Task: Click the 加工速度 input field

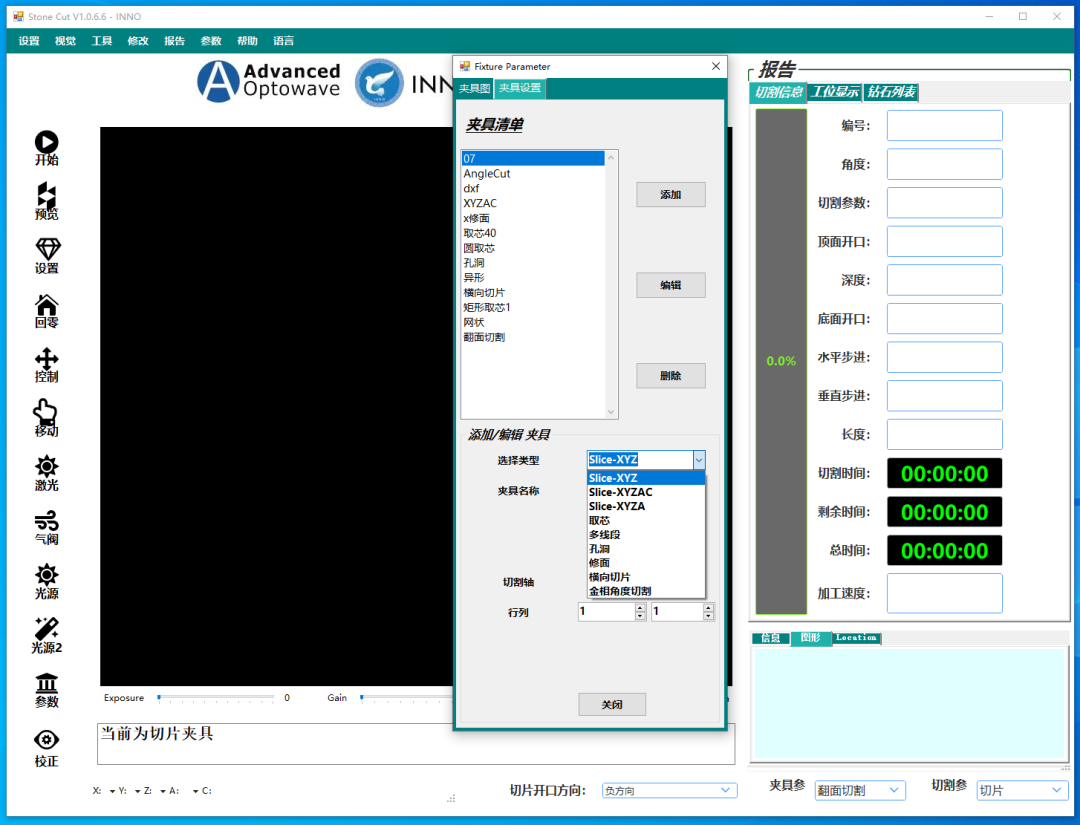Action: pyautogui.click(x=944, y=593)
